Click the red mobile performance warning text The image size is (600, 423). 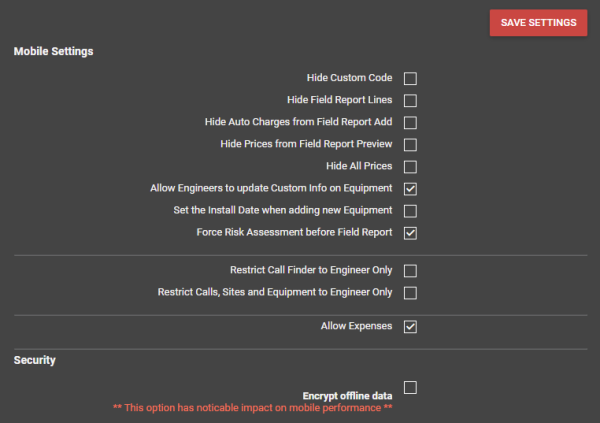click(253, 408)
